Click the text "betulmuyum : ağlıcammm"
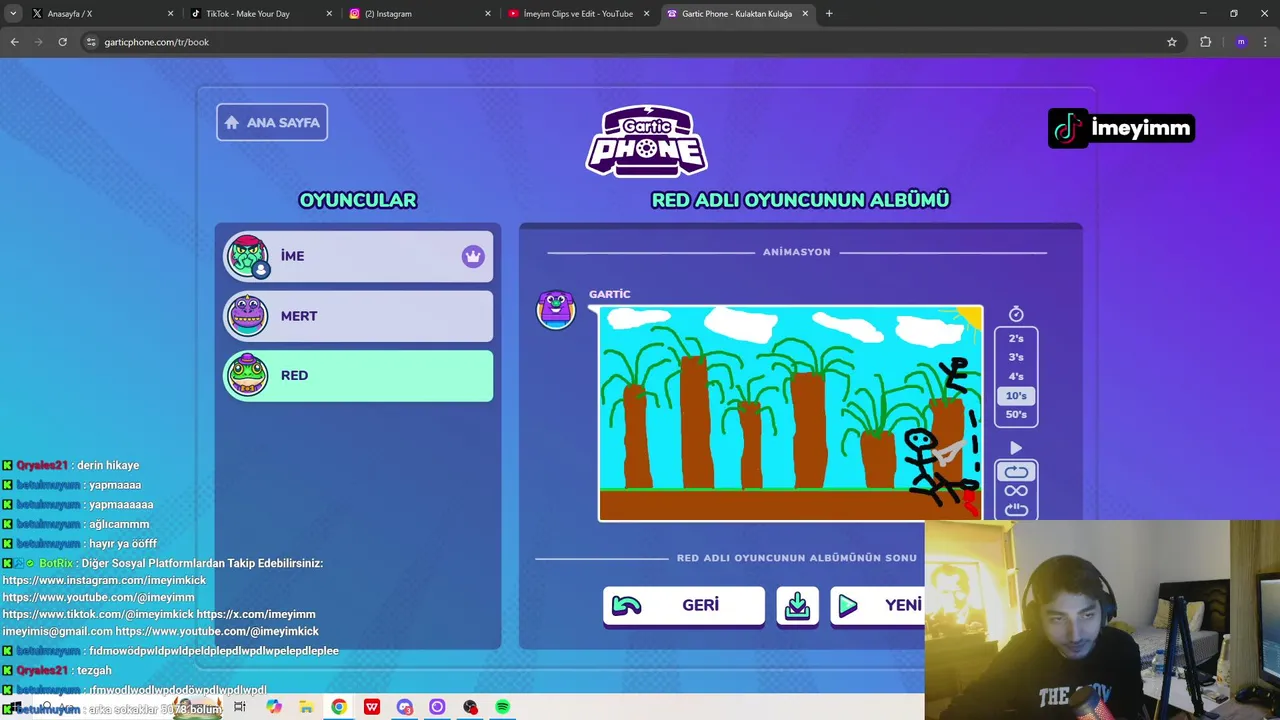This screenshot has width=1280, height=720. coord(83,524)
